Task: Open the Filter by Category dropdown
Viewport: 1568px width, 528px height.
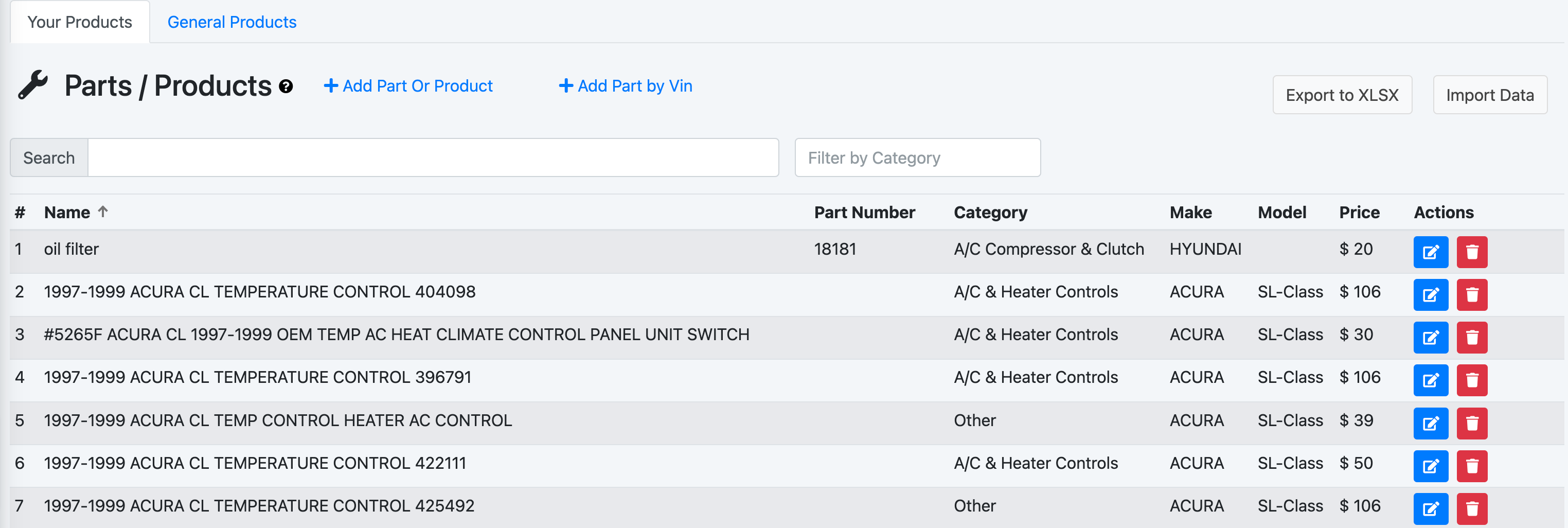Action: (917, 157)
